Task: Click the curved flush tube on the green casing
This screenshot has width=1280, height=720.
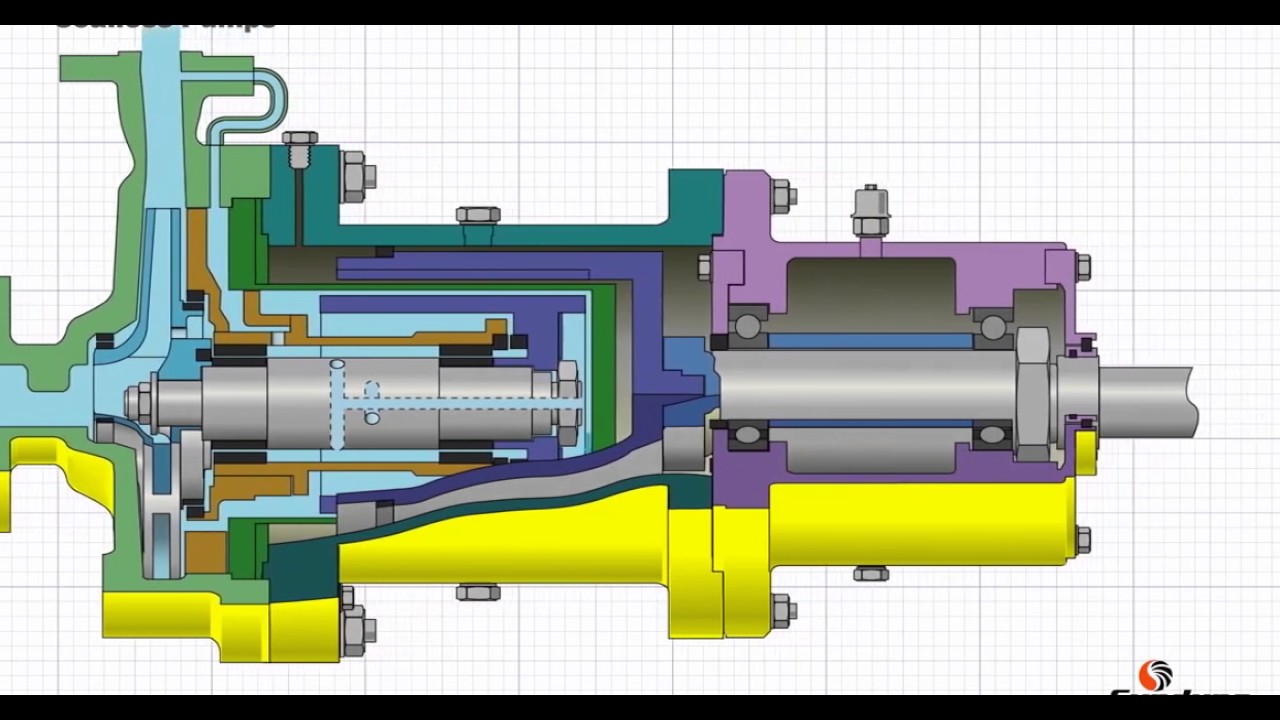Action: click(x=246, y=106)
